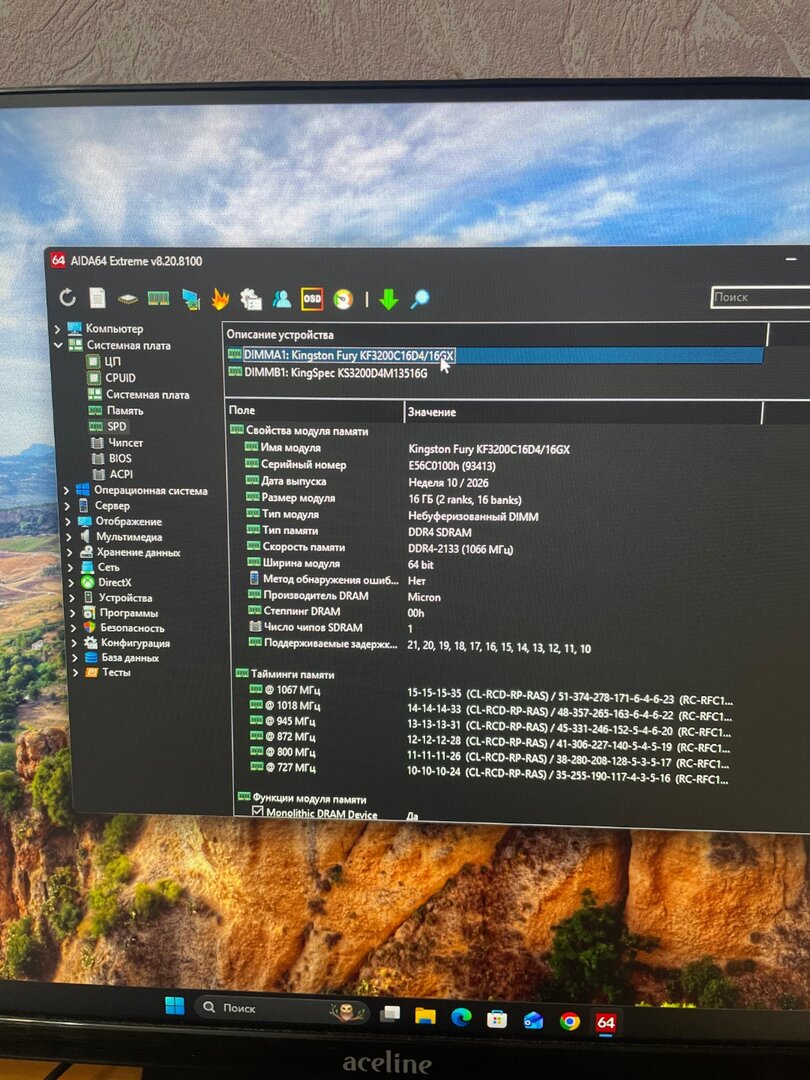
Task: Click the Windows taskbar Поиск search box
Action: 282,1009
